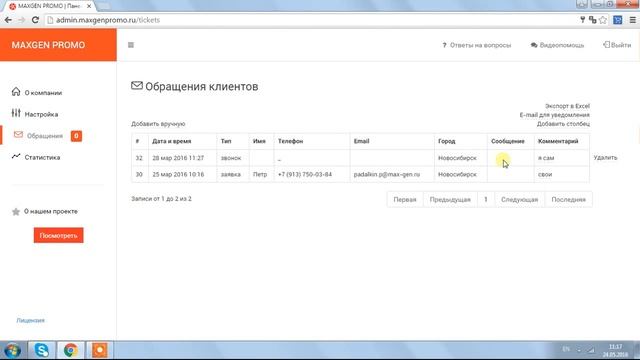Close the MAXGEN PROMO browser tab
This screenshot has width=640, height=360.
[x=89, y=7]
